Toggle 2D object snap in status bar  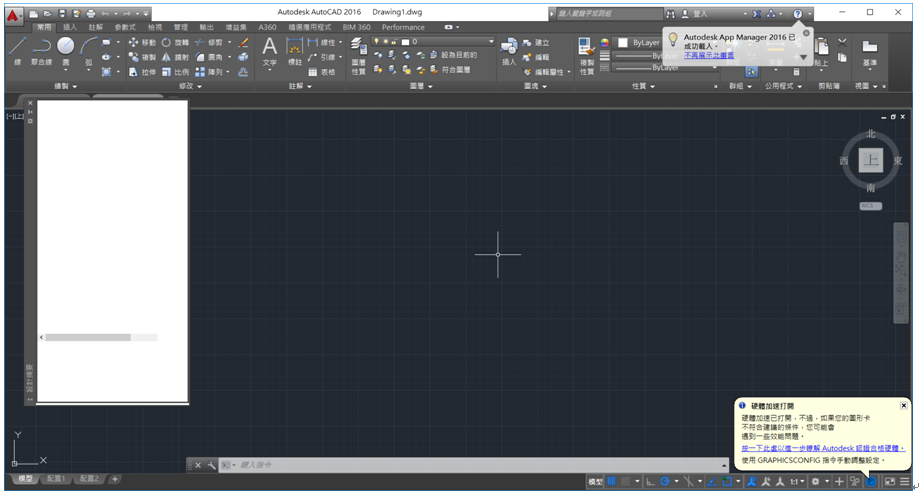[727, 482]
